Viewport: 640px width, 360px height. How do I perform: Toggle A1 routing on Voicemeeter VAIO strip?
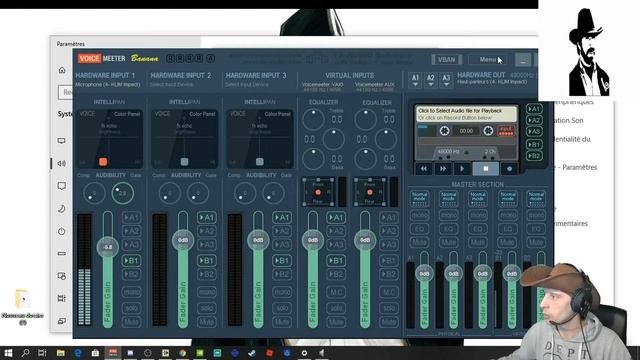[x=336, y=218]
